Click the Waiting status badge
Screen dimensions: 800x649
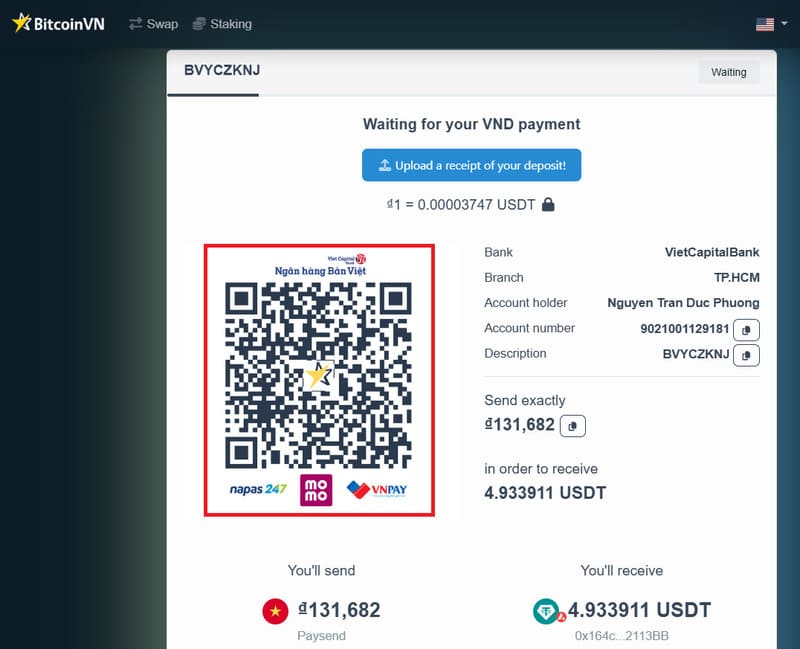729,72
